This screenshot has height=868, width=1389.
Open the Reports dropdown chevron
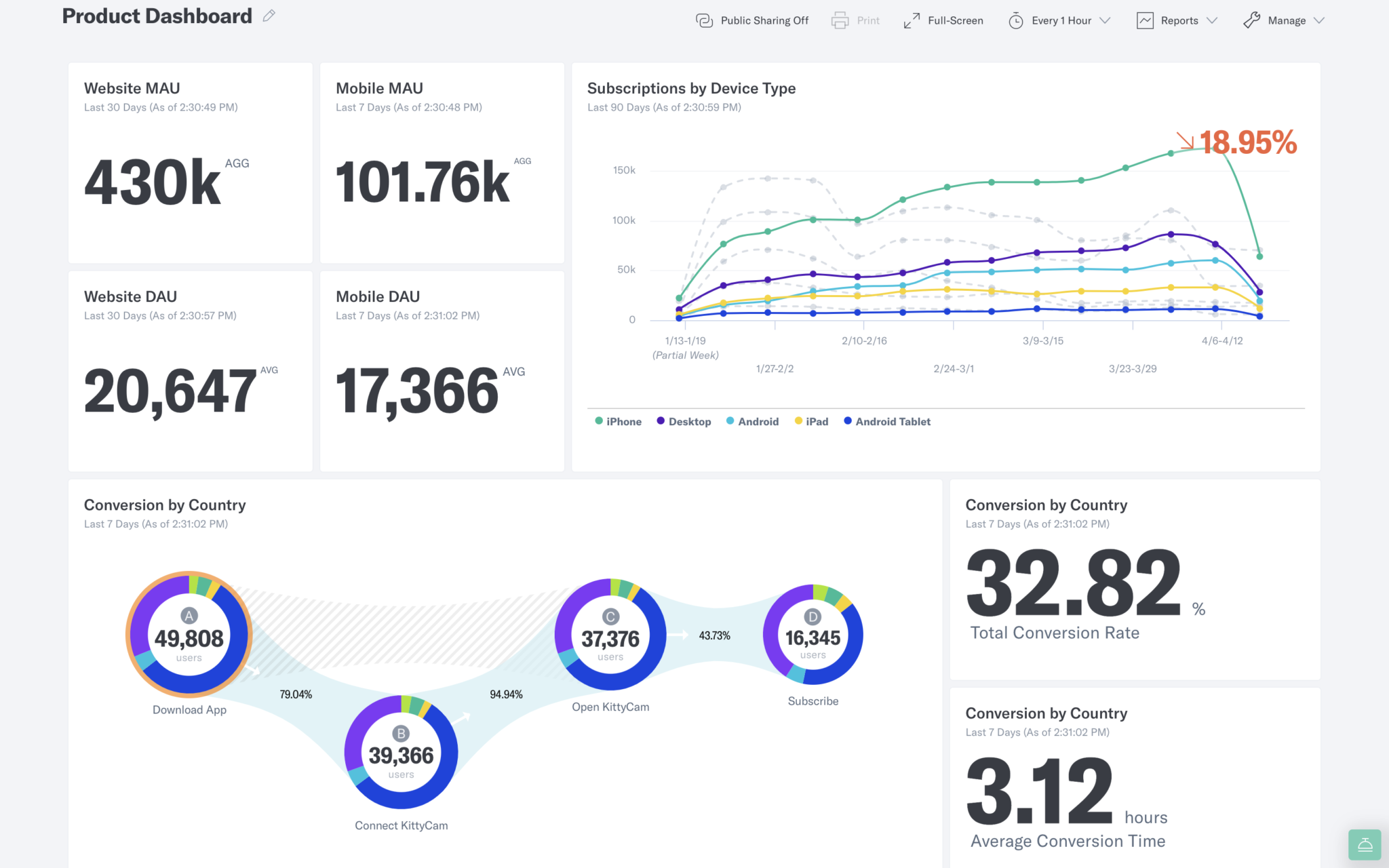1212,20
